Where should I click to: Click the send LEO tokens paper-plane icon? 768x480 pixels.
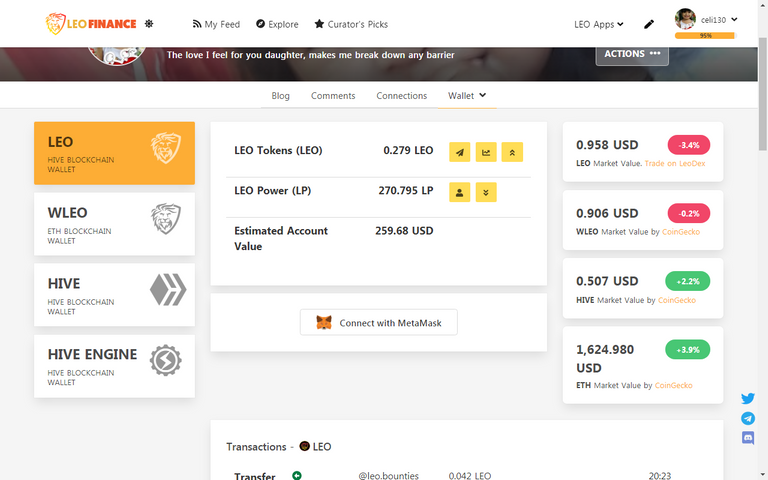[459, 152]
